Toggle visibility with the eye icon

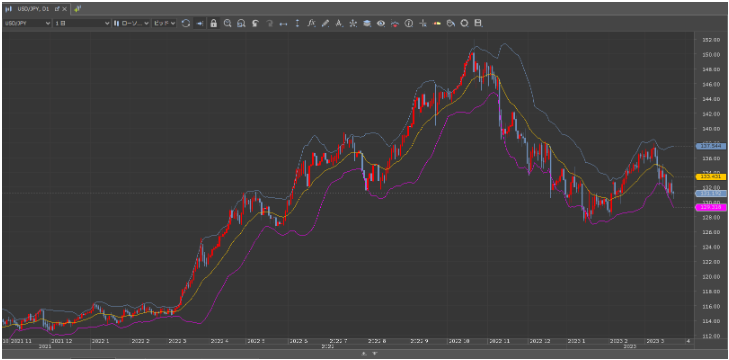click(381, 23)
